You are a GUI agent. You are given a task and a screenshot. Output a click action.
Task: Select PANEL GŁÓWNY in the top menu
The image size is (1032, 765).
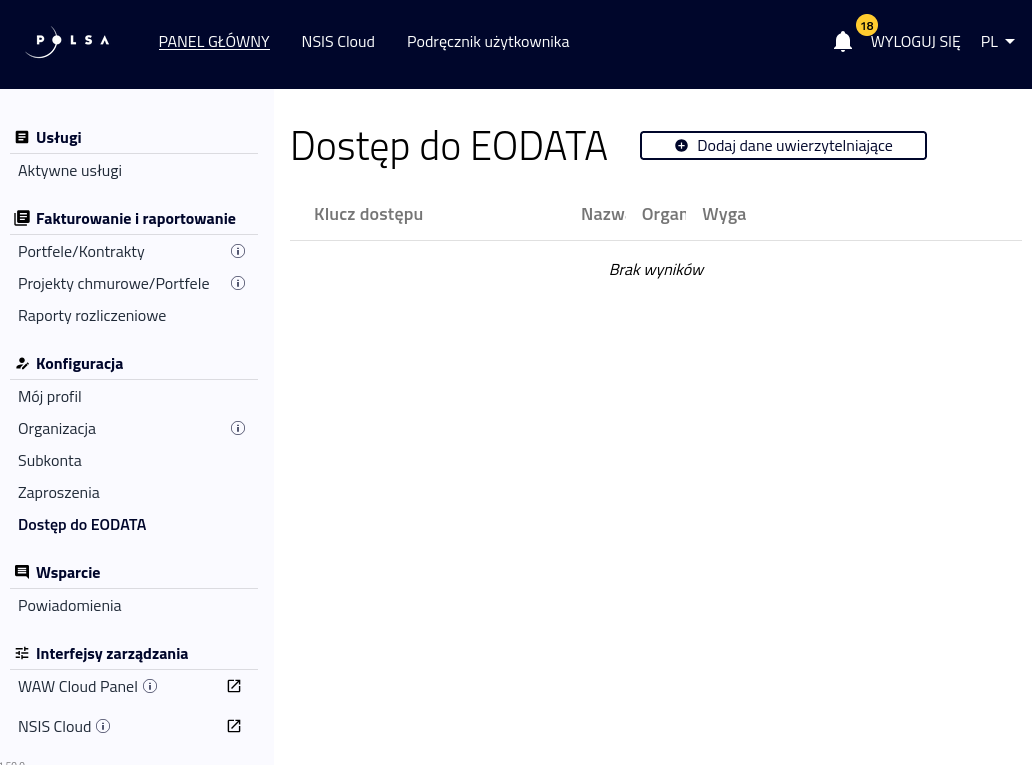[x=214, y=41]
